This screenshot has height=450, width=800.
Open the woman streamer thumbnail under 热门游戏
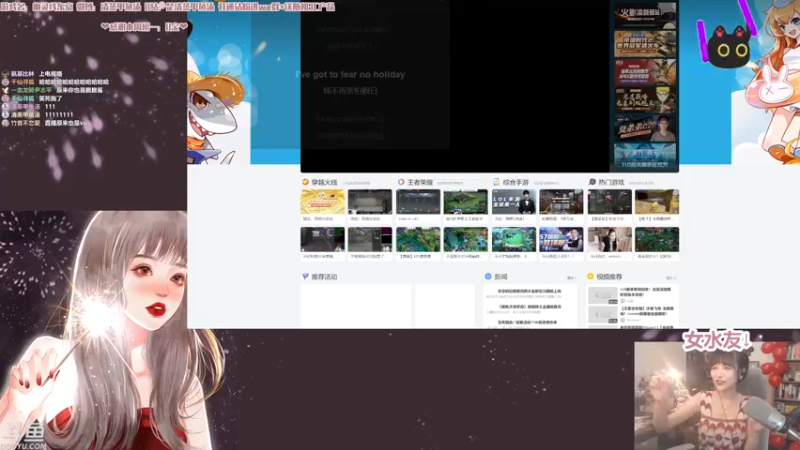click(610, 239)
